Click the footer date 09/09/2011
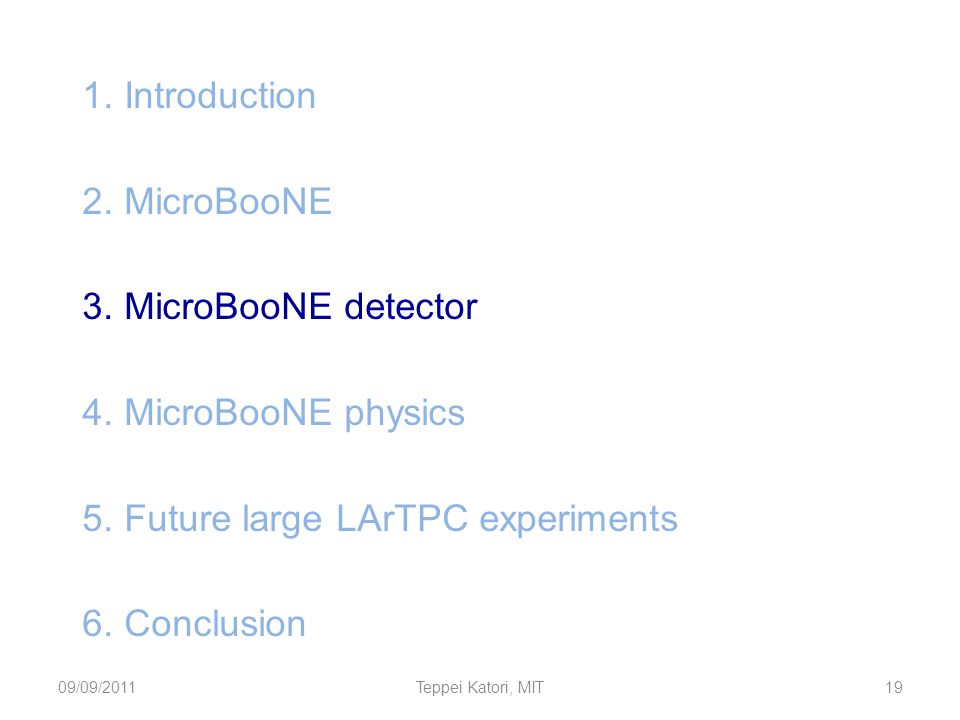This screenshot has width=960, height=720. 97,688
